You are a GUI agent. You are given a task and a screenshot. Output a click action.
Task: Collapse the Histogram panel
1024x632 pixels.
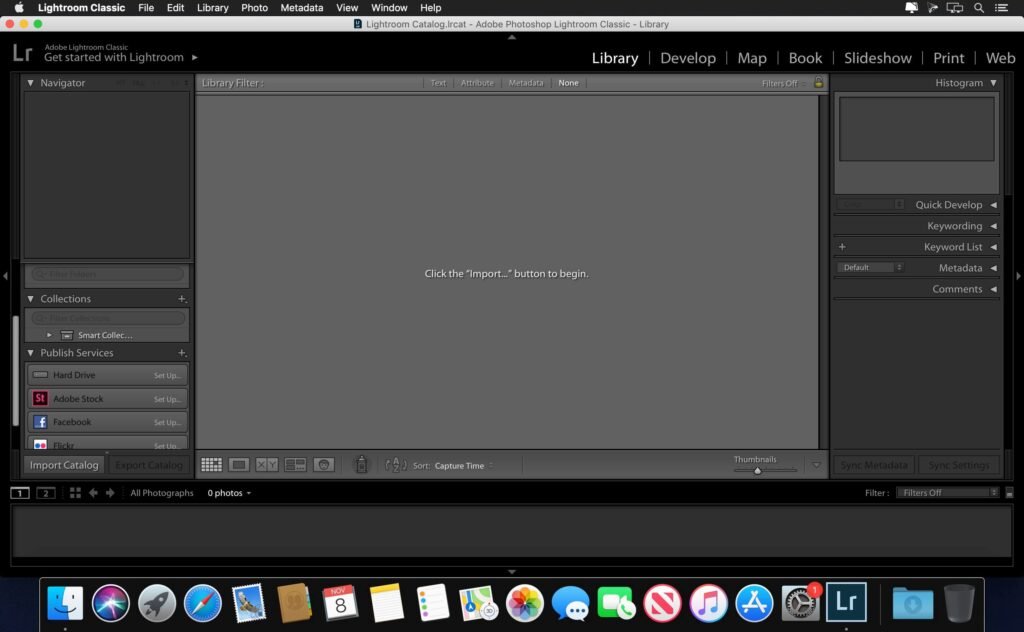pyautogui.click(x=993, y=83)
